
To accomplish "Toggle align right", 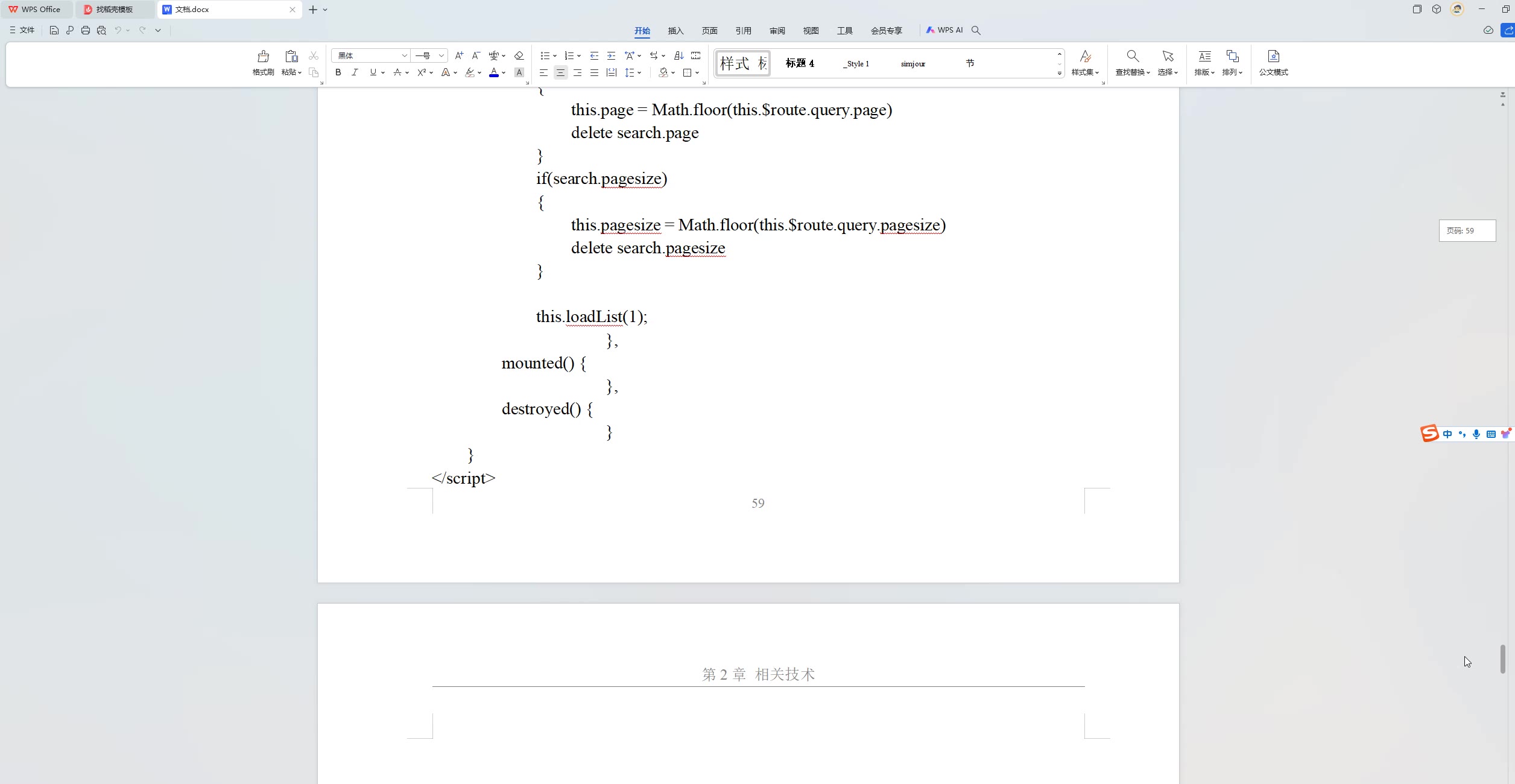I will pyautogui.click(x=577, y=72).
